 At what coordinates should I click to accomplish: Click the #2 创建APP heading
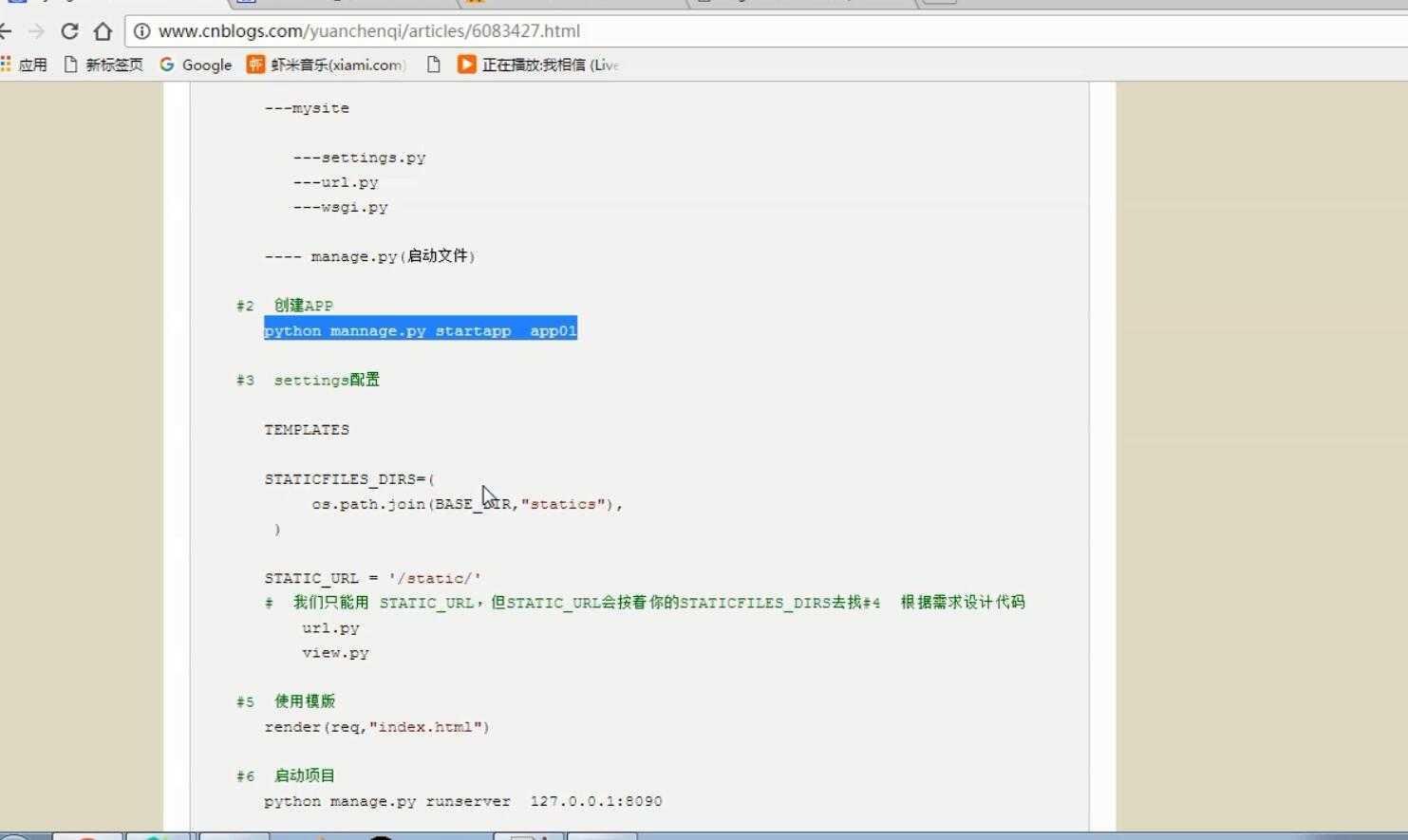[x=285, y=306]
